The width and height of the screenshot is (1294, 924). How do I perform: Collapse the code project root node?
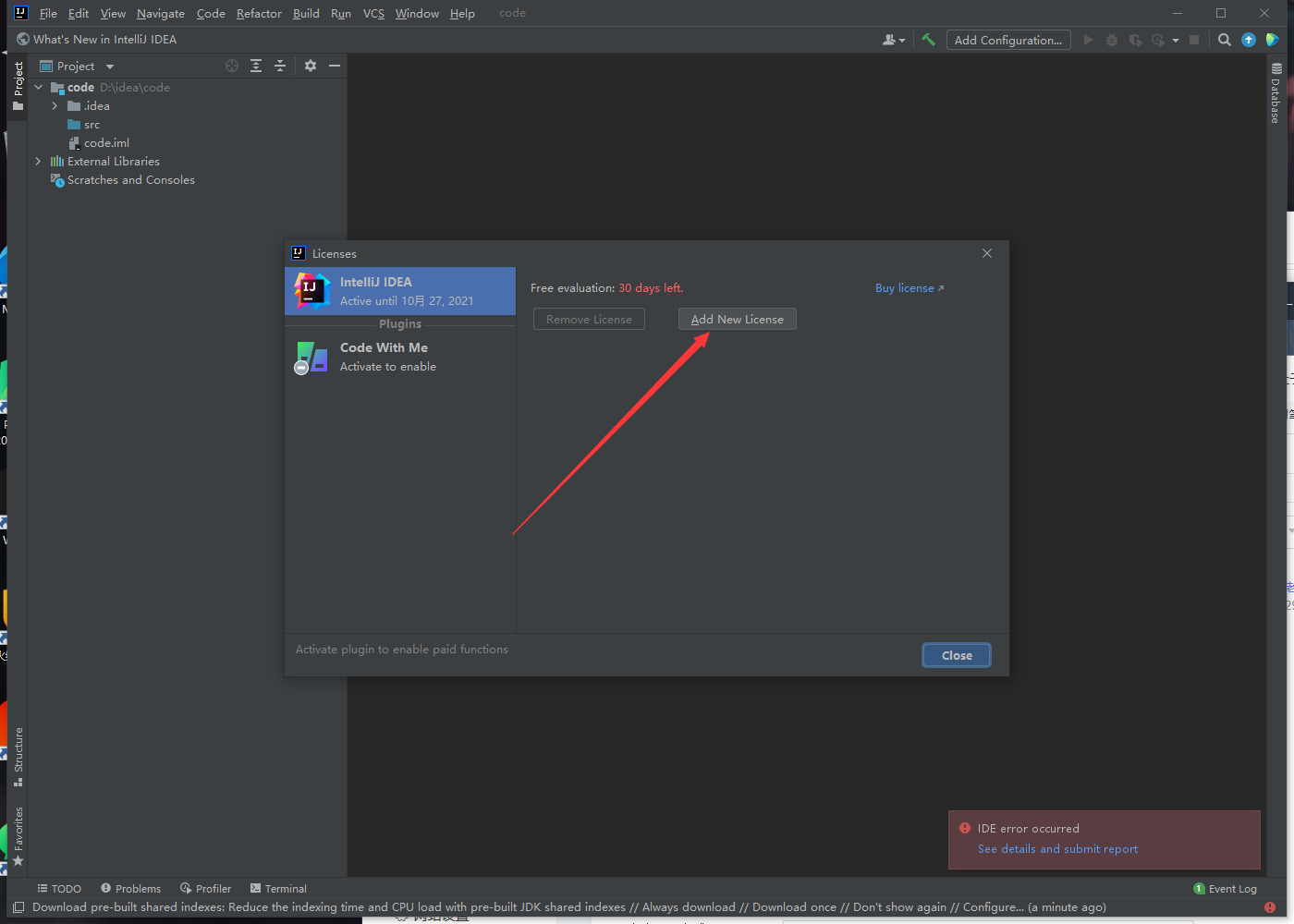[x=39, y=88]
